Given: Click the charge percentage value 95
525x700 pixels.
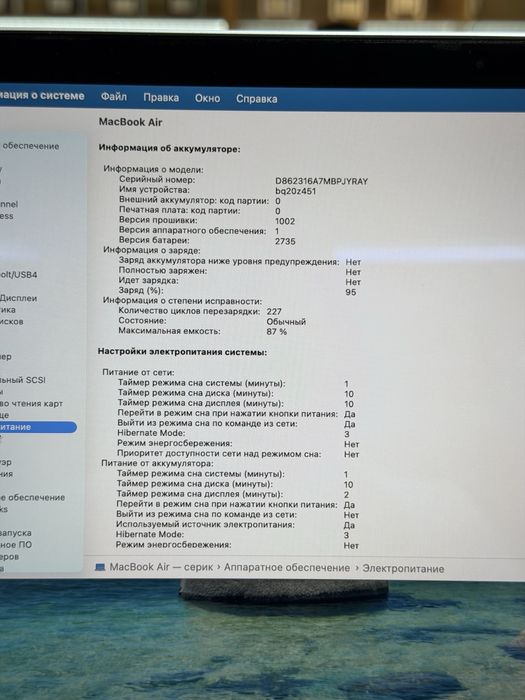Looking at the screenshot, I should 351,292.
